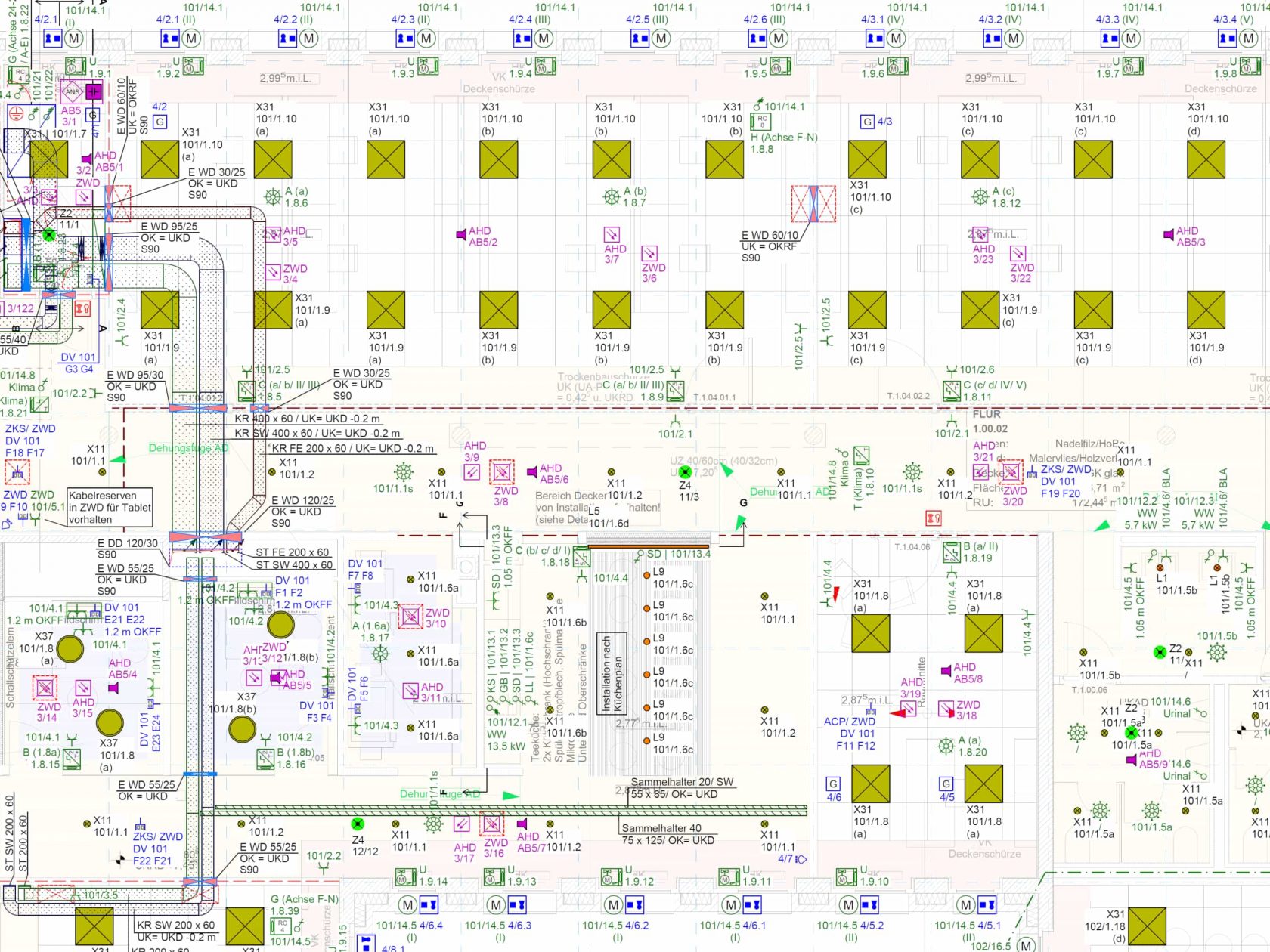
Task: Click the wheel symbol labeled A (b) 1.8.7
Action: [x=612, y=197]
